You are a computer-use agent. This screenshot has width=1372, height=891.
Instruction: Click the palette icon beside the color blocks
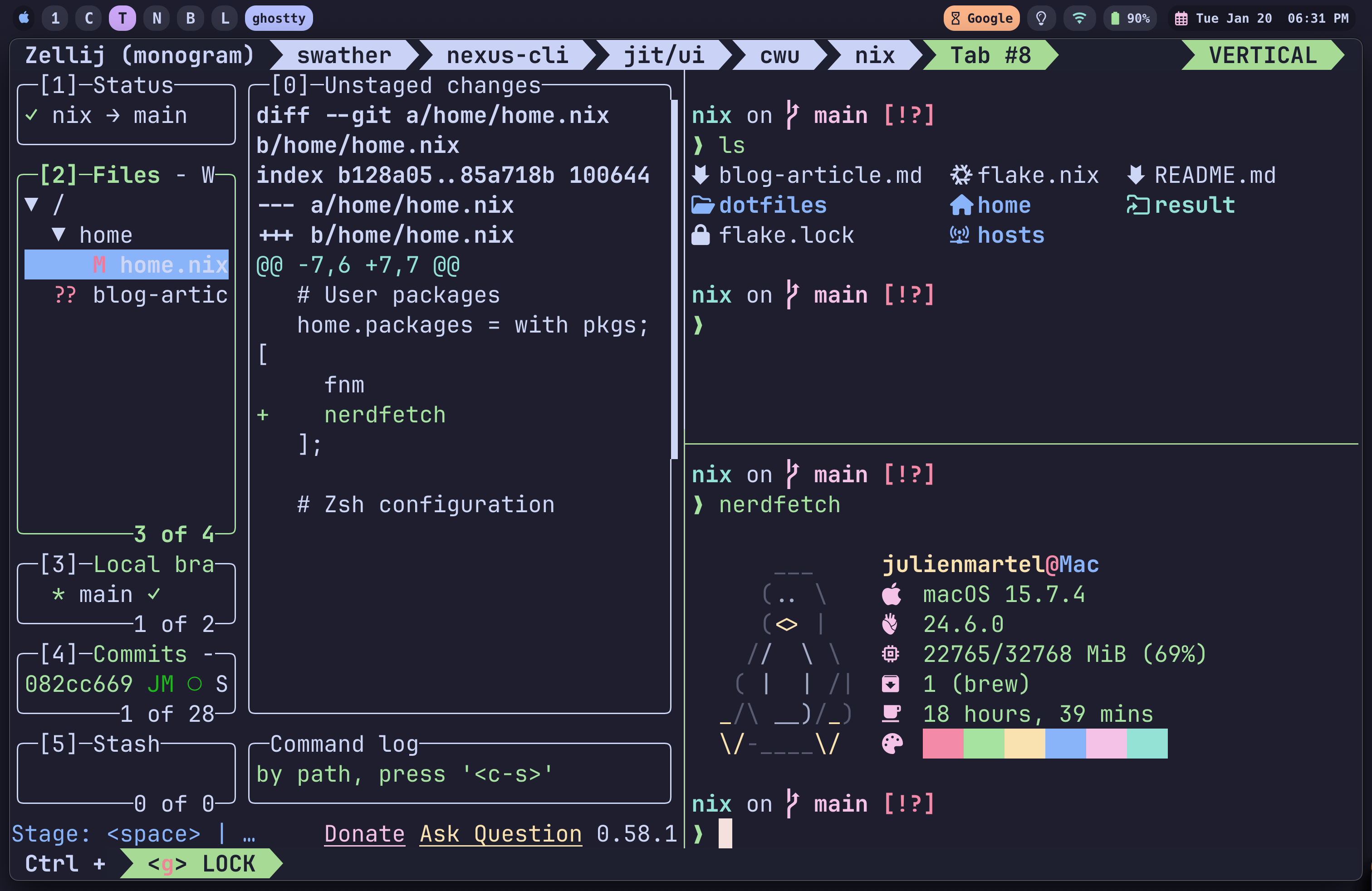892,744
